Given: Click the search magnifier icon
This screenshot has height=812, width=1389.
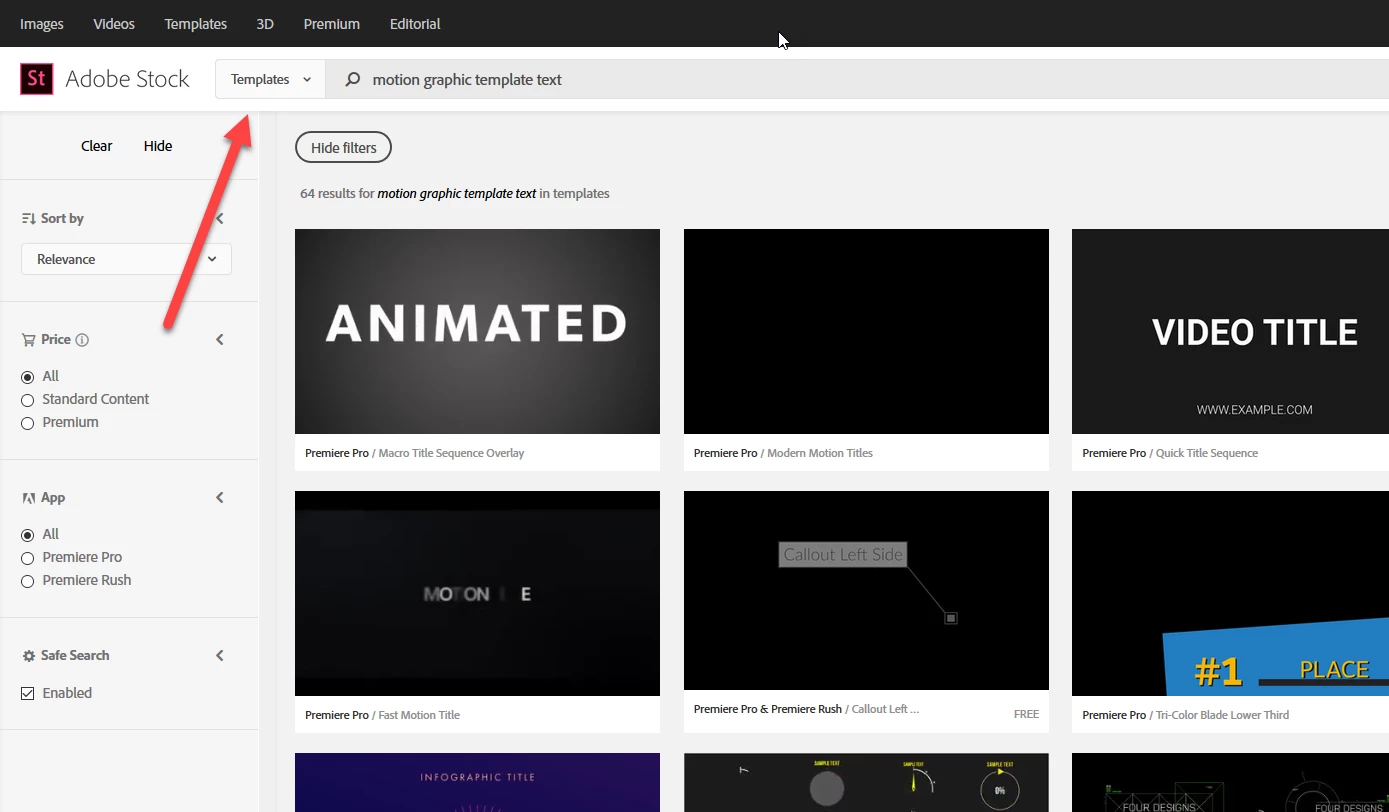Looking at the screenshot, I should pyautogui.click(x=352, y=79).
